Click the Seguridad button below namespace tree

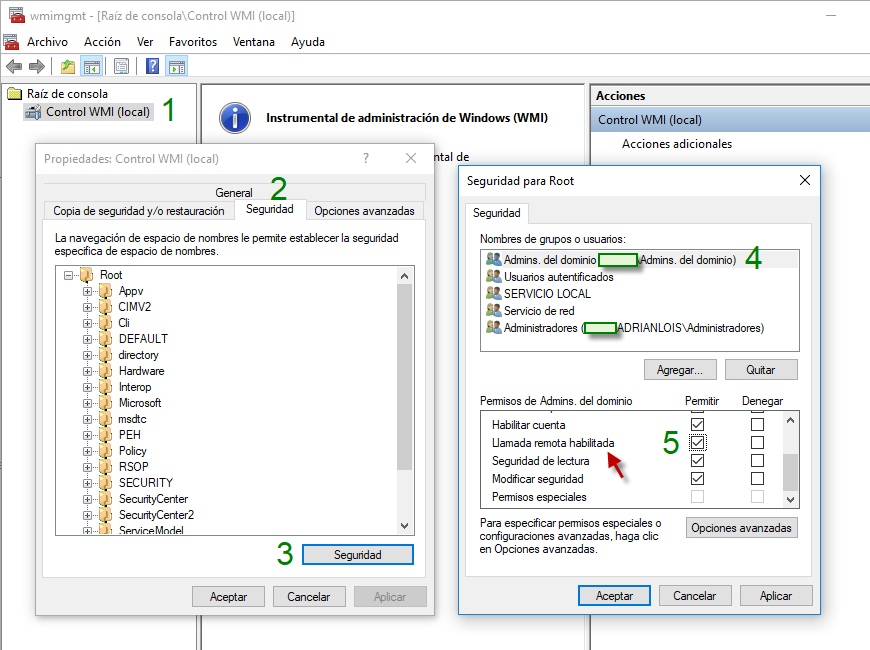(x=358, y=555)
